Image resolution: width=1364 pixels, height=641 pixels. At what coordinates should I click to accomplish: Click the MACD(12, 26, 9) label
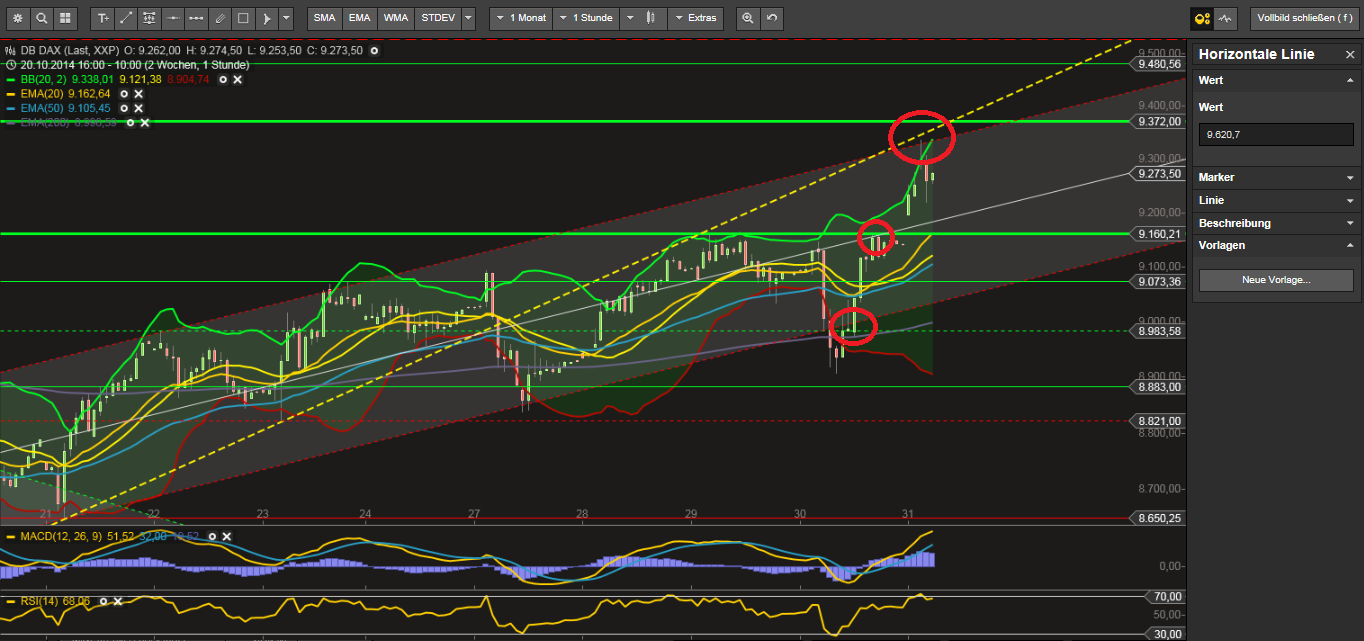coord(61,537)
